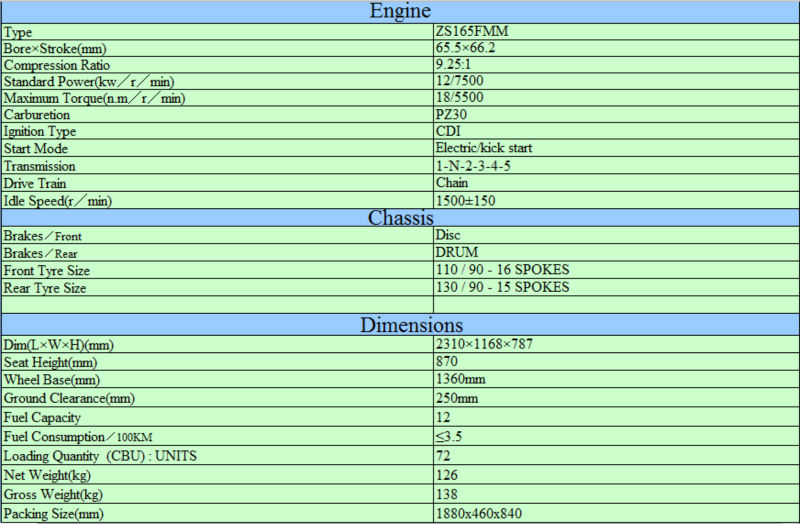Click the 1-N-2-3-4-5 value
This screenshot has height=524, width=800.
[473, 165]
